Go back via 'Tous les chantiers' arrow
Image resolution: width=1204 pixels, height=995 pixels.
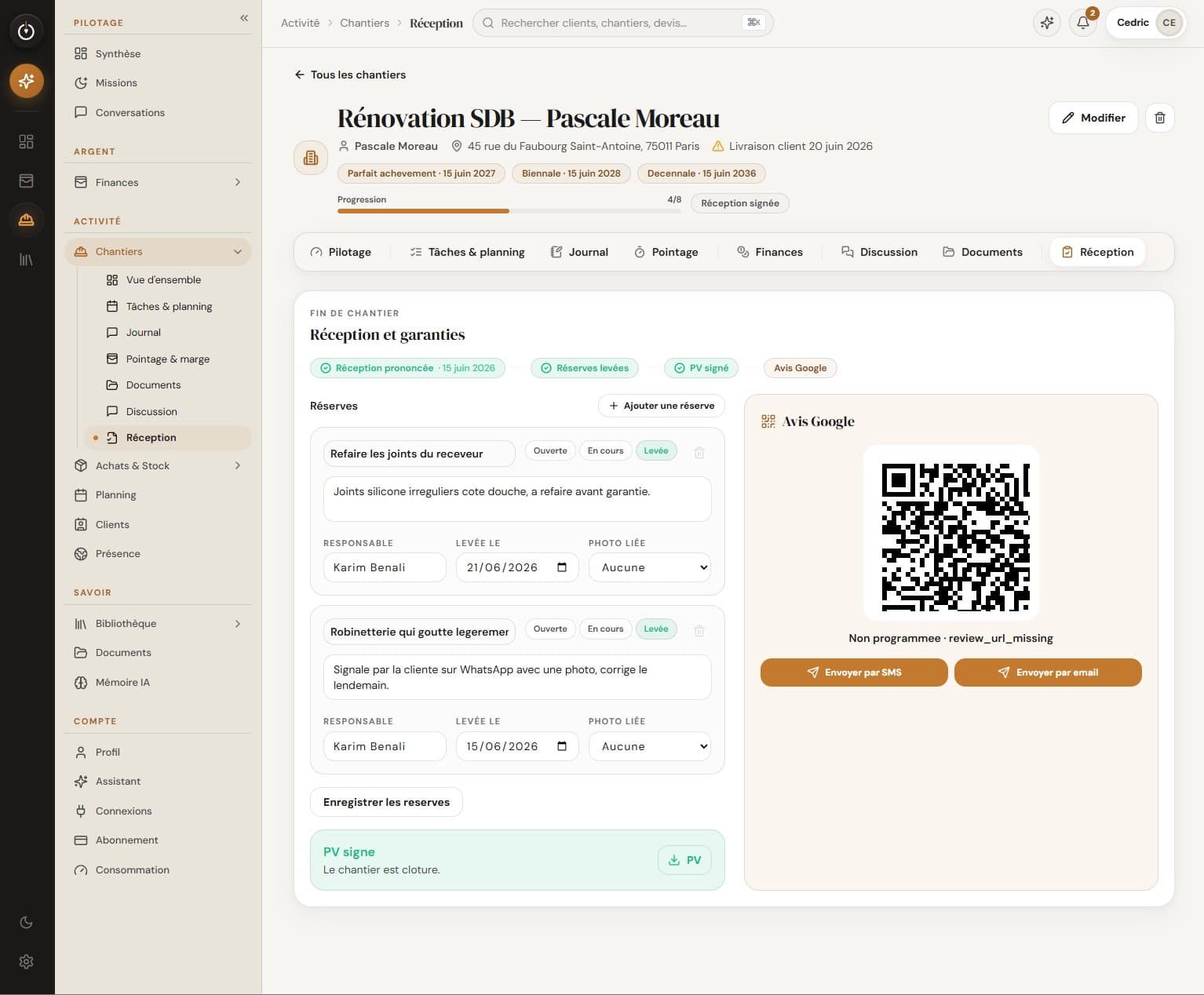[350, 75]
